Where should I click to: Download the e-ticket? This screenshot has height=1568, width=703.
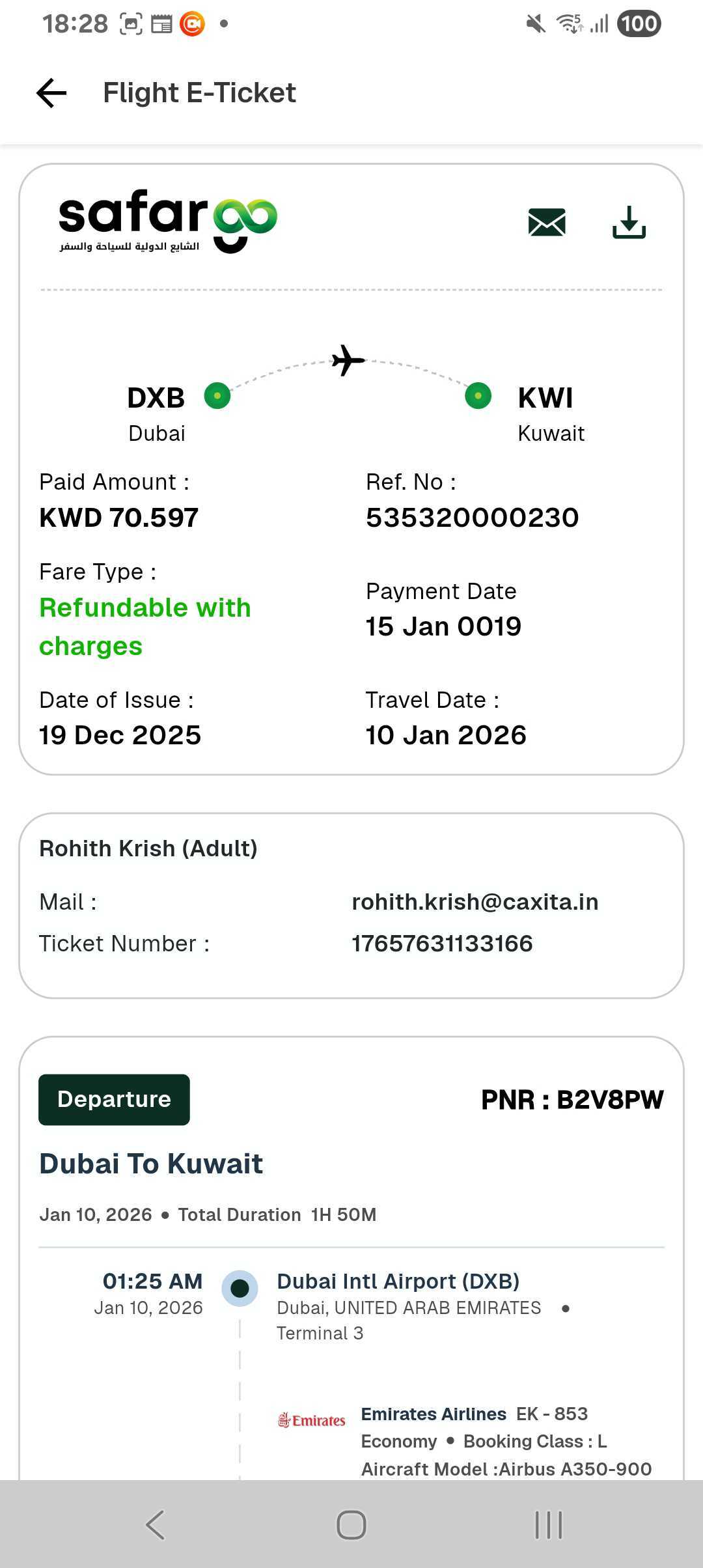629,223
